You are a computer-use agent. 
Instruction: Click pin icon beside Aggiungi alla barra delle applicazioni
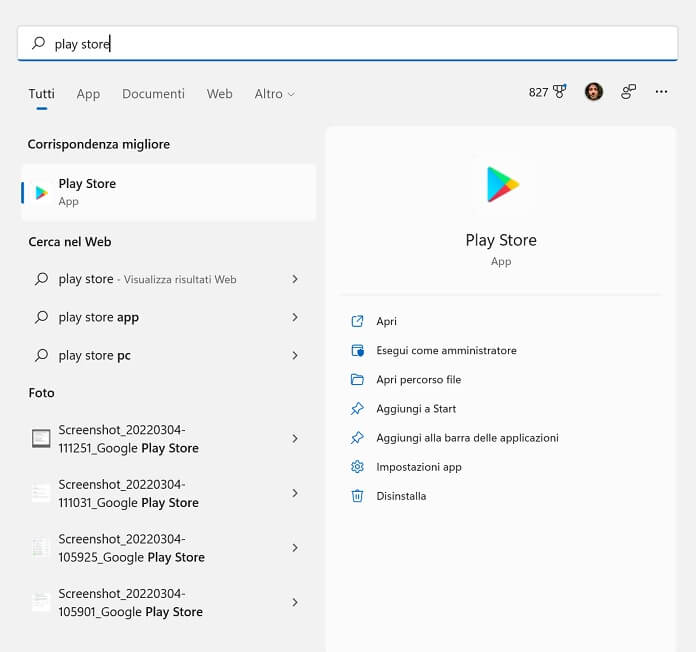[357, 438]
